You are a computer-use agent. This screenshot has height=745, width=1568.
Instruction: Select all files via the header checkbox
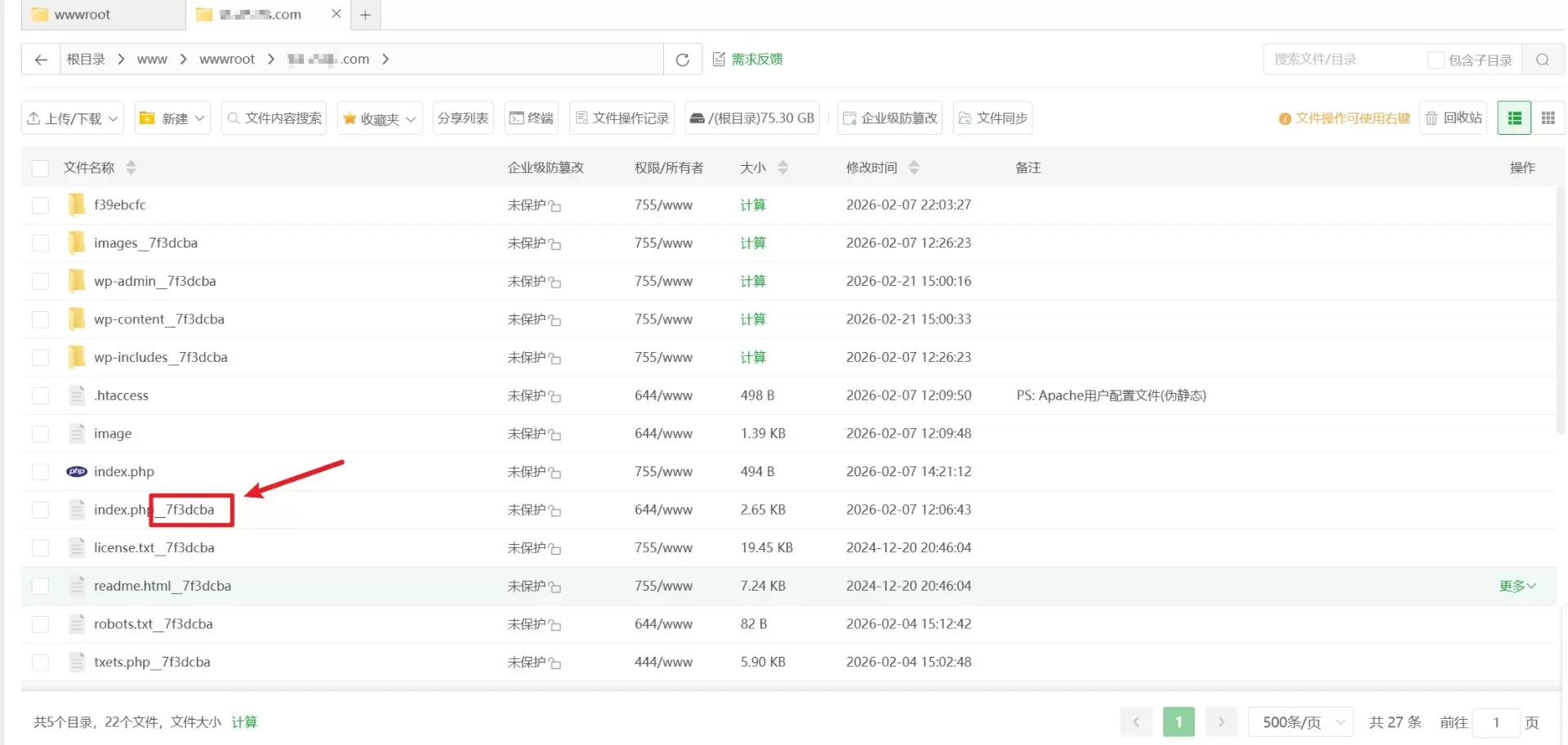coord(40,168)
